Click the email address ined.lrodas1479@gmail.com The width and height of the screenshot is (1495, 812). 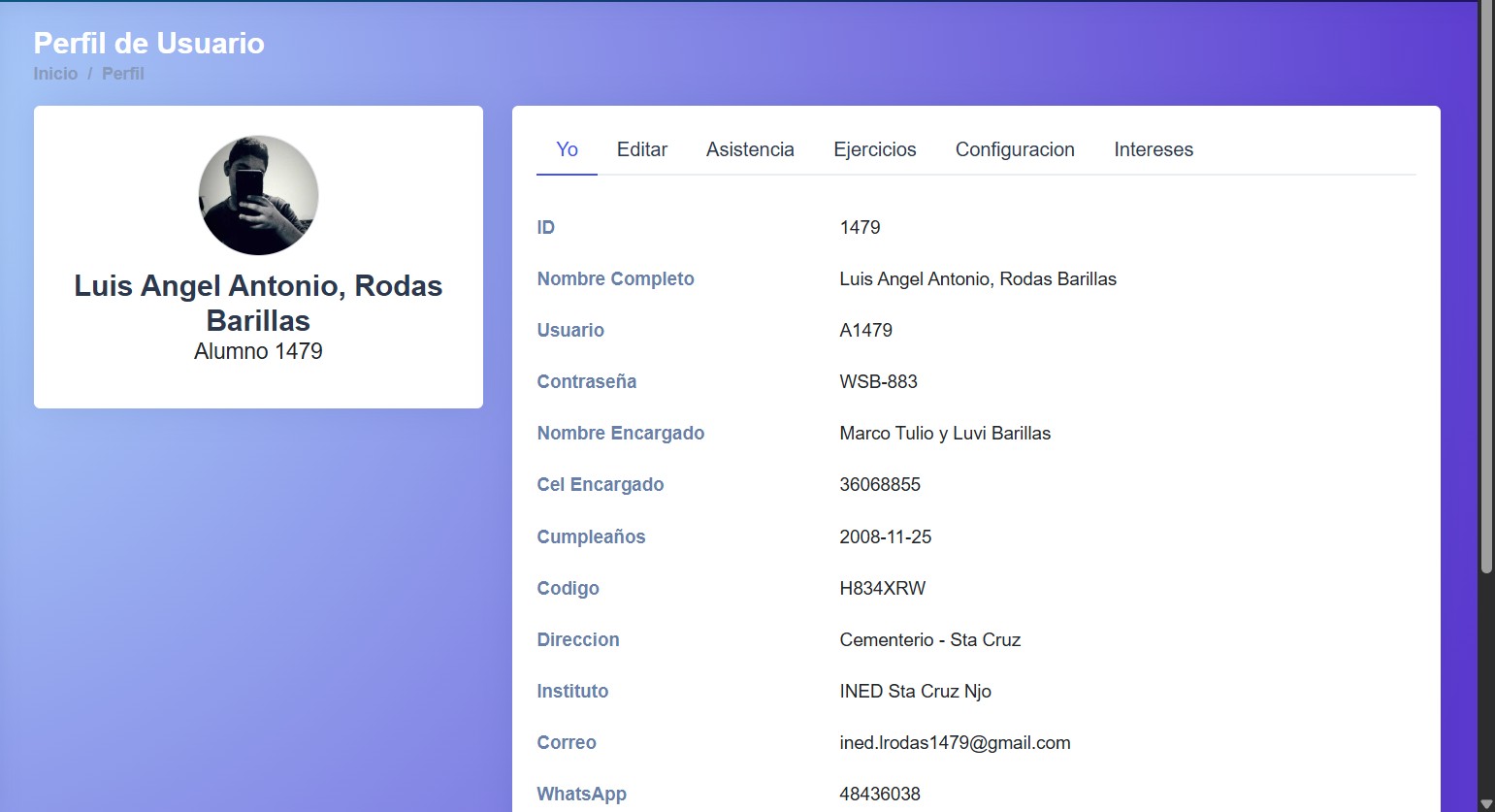click(955, 743)
